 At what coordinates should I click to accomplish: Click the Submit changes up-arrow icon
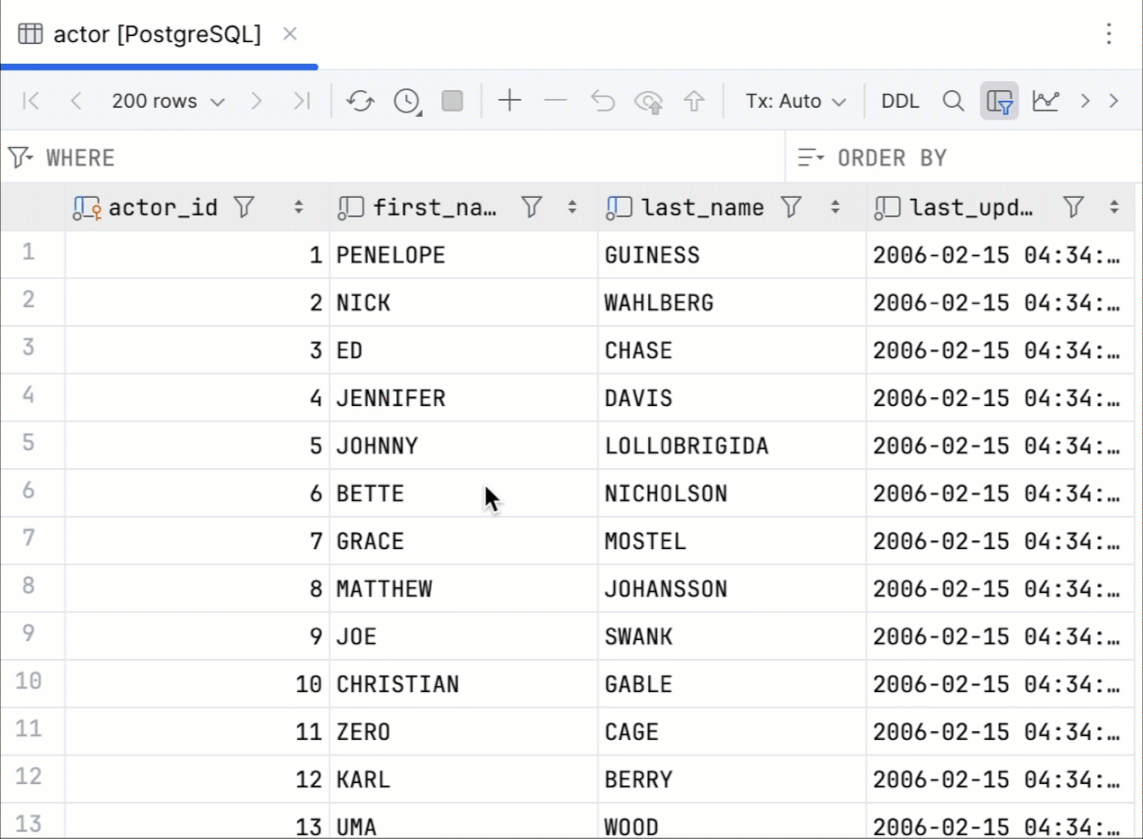(694, 101)
